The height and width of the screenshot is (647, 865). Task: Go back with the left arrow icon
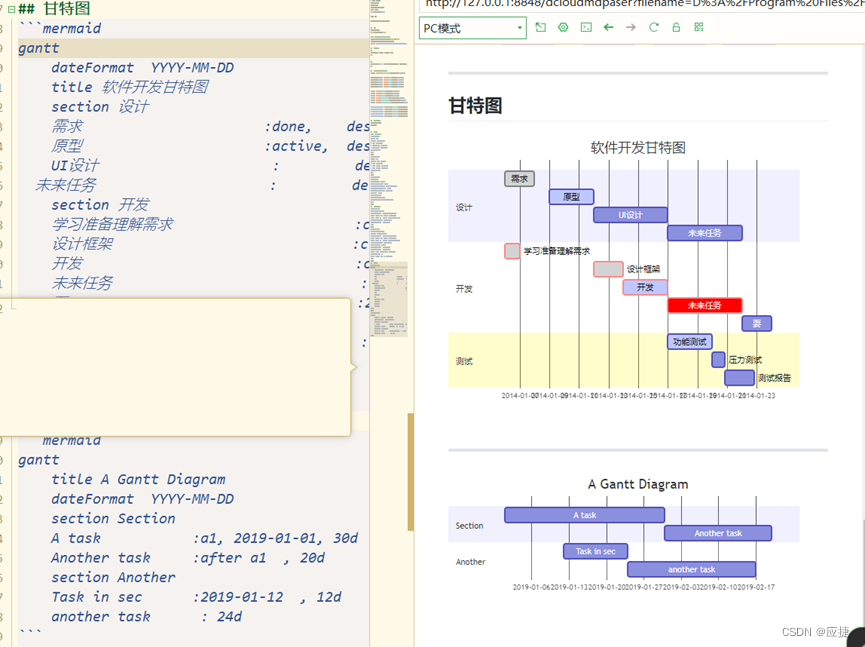[608, 28]
